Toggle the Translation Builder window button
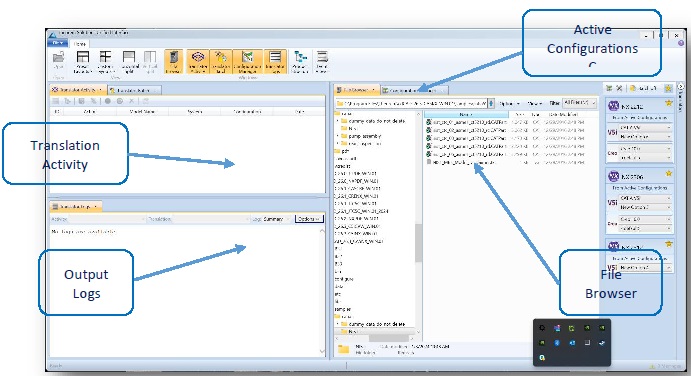This screenshot has width=691, height=376. pos(221,62)
